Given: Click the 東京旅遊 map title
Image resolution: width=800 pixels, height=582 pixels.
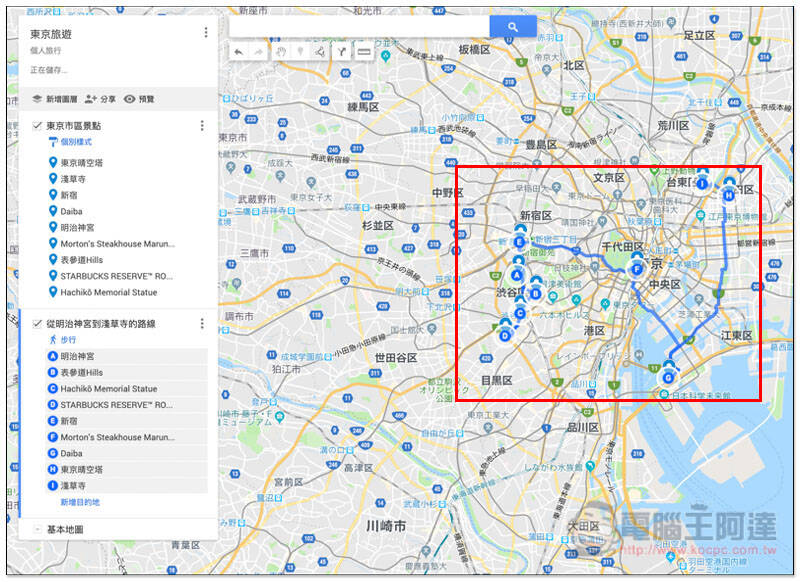Looking at the screenshot, I should tap(51, 34).
